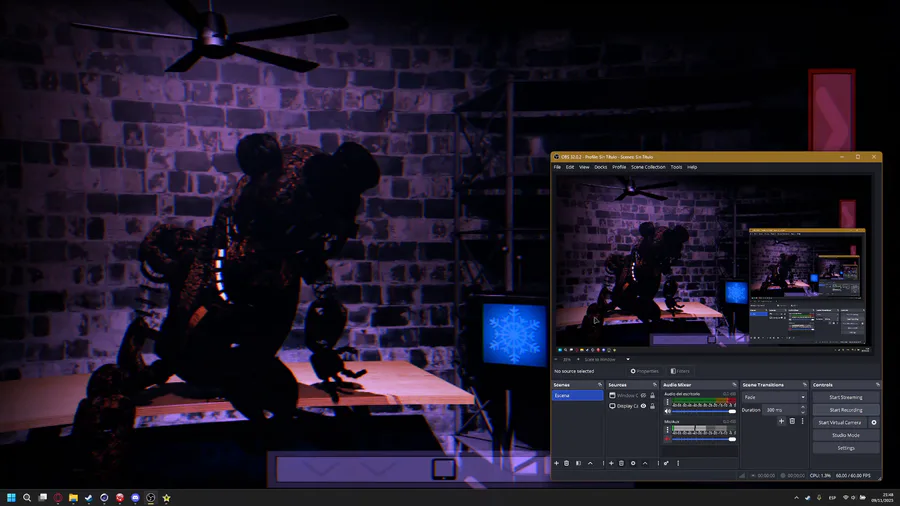
Task: Undock the Audio Mixer panel with its header icon
Action: (734, 385)
